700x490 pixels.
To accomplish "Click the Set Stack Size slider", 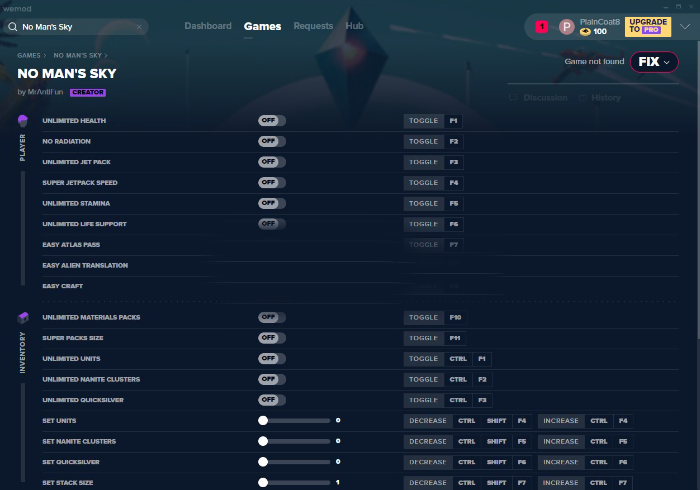I will tap(294, 482).
